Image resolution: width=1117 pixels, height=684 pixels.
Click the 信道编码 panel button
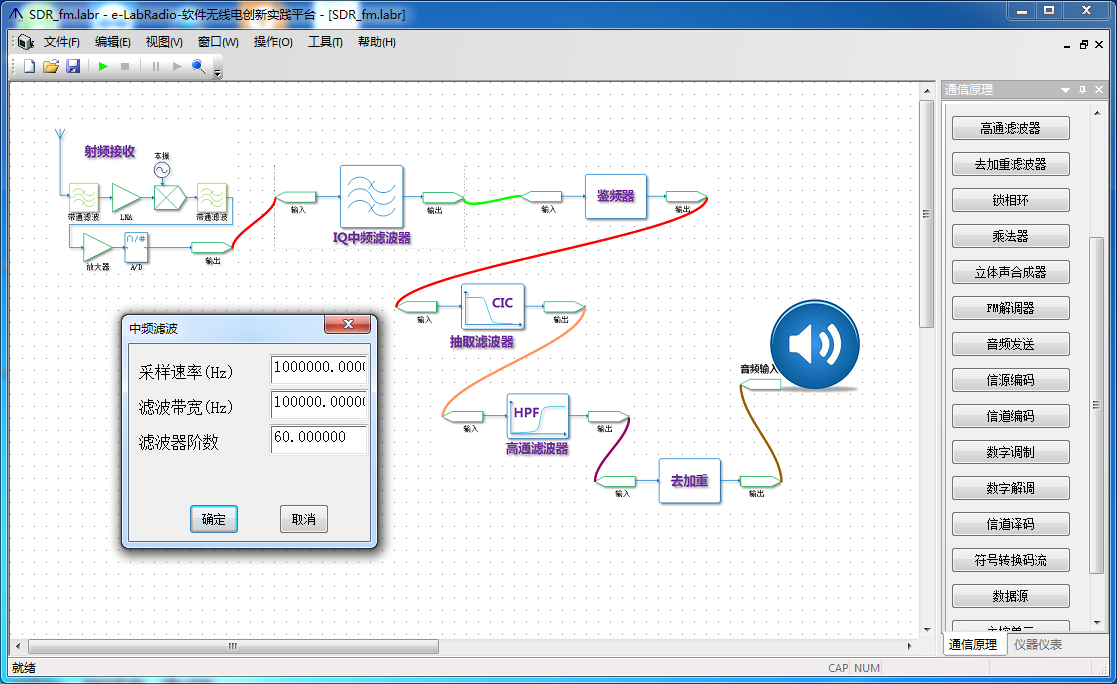pyautogui.click(x=1010, y=416)
